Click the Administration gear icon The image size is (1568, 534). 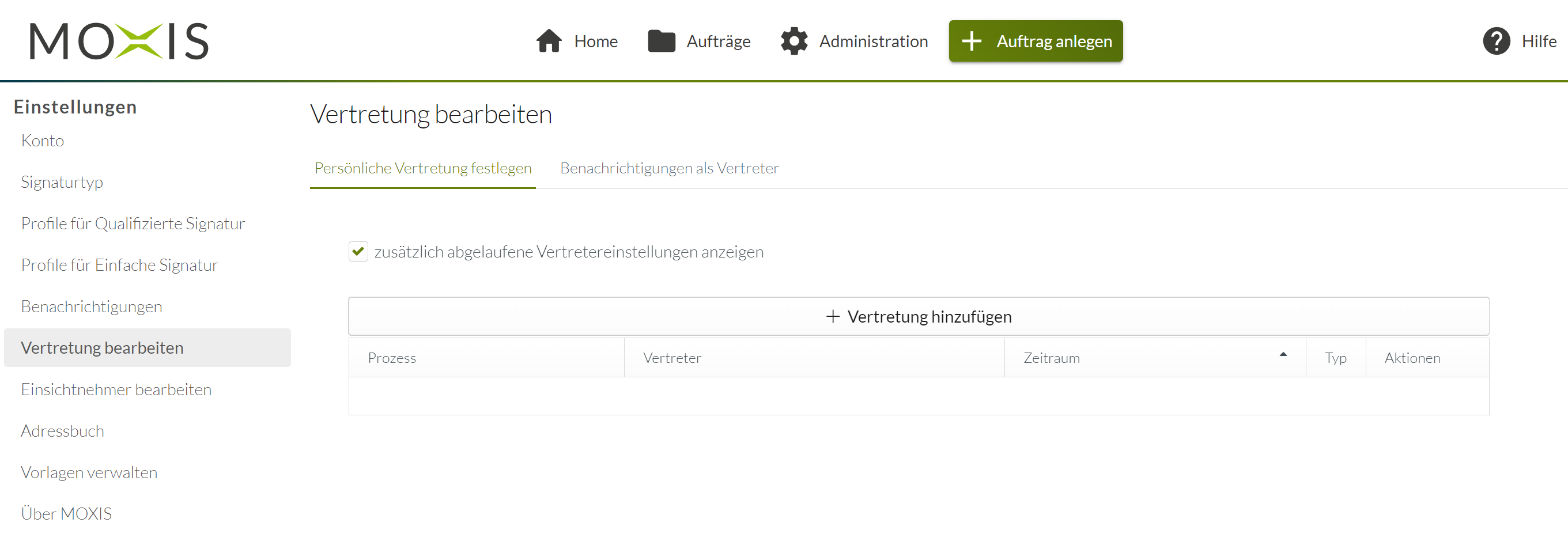(793, 41)
